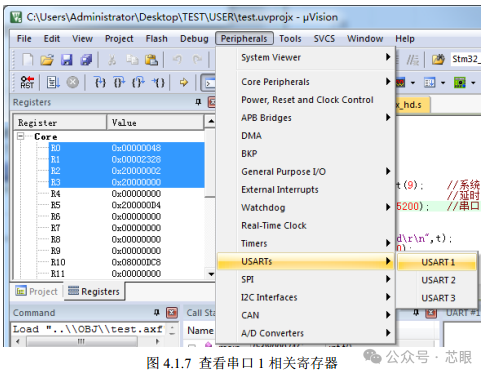The width and height of the screenshot is (487, 376).
Task: Show next statement yellow arrow
Action: (x=184, y=82)
